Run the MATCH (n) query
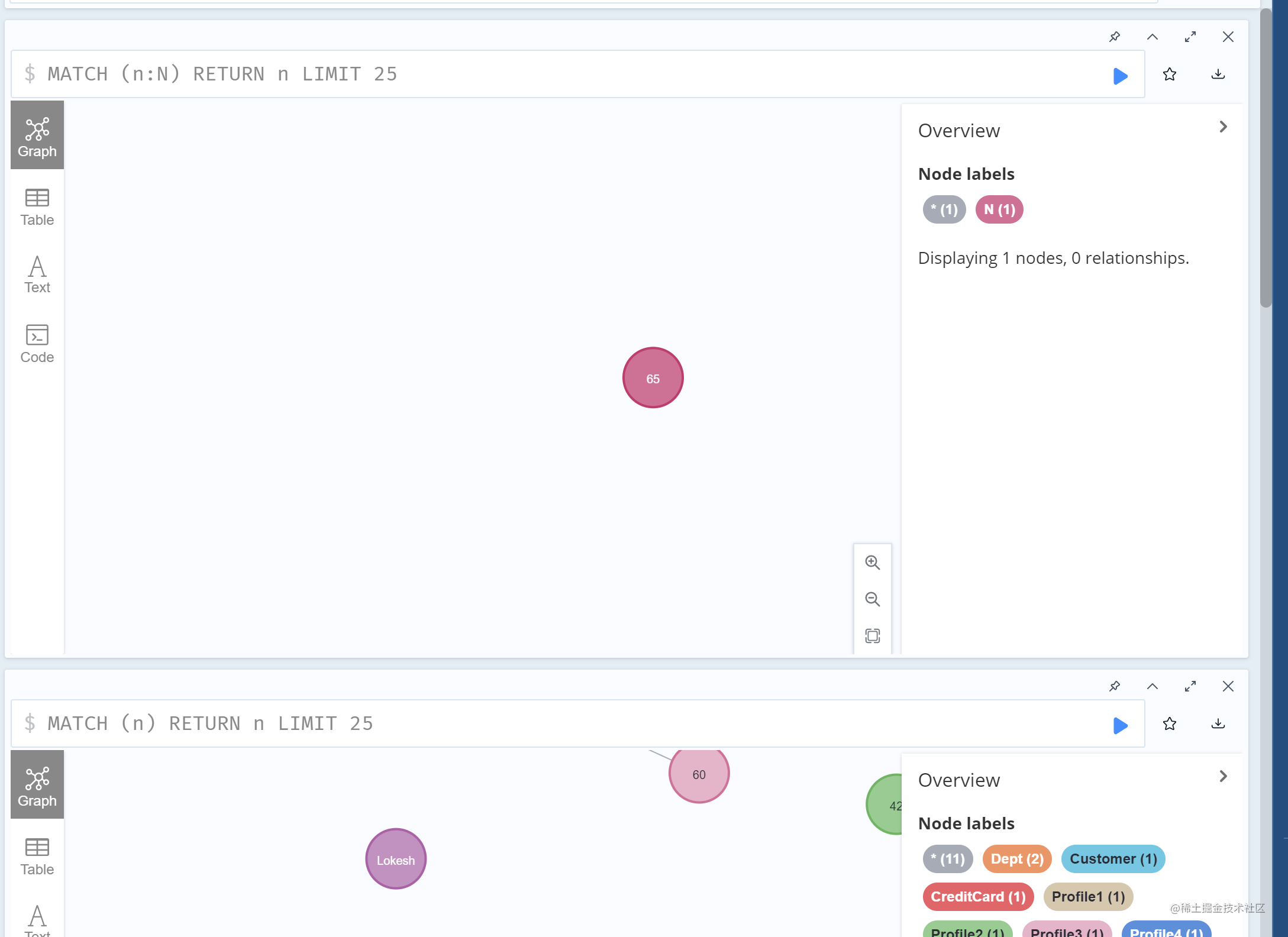 1119,725
